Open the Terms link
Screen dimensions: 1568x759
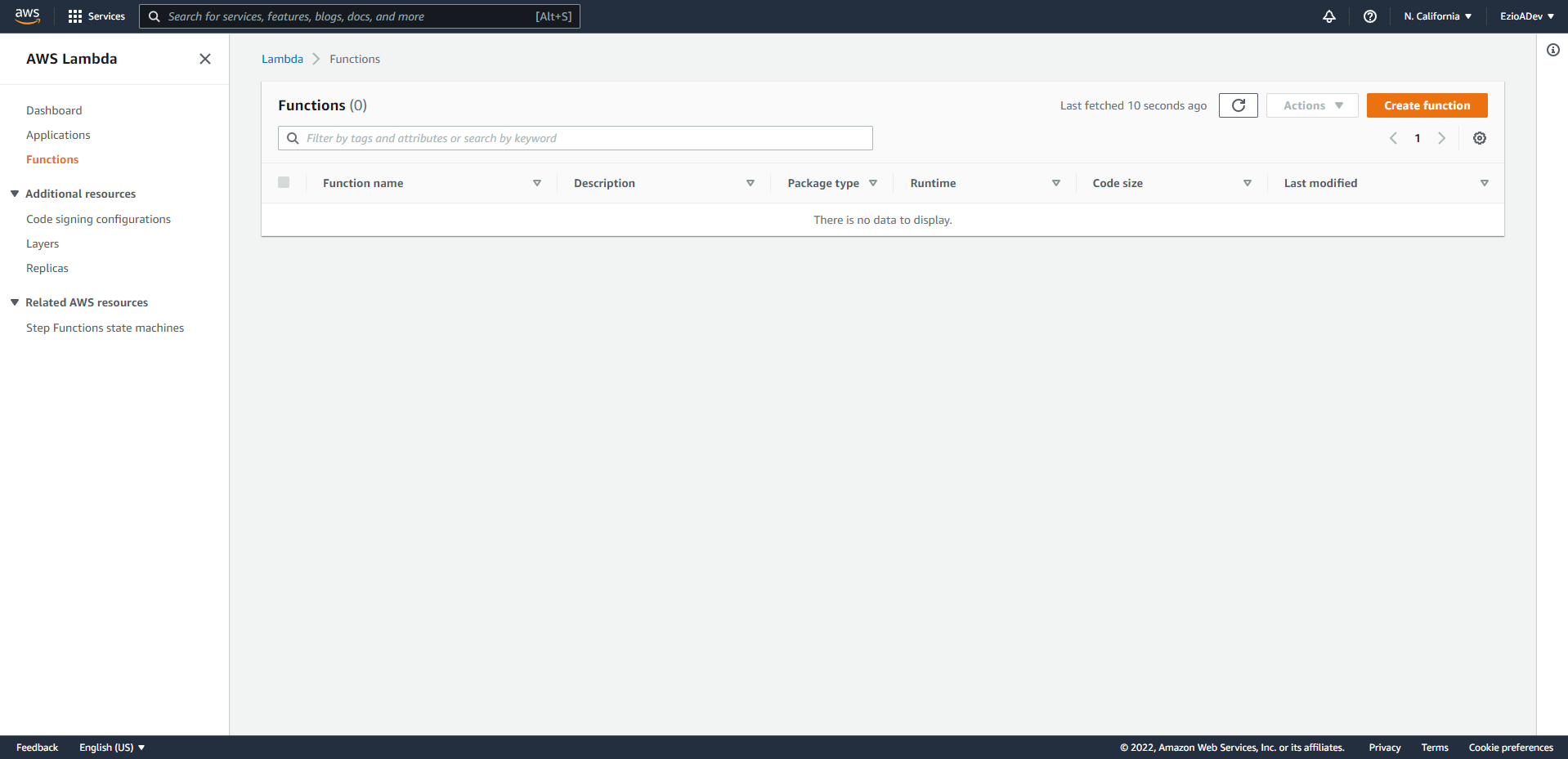pyautogui.click(x=1435, y=748)
